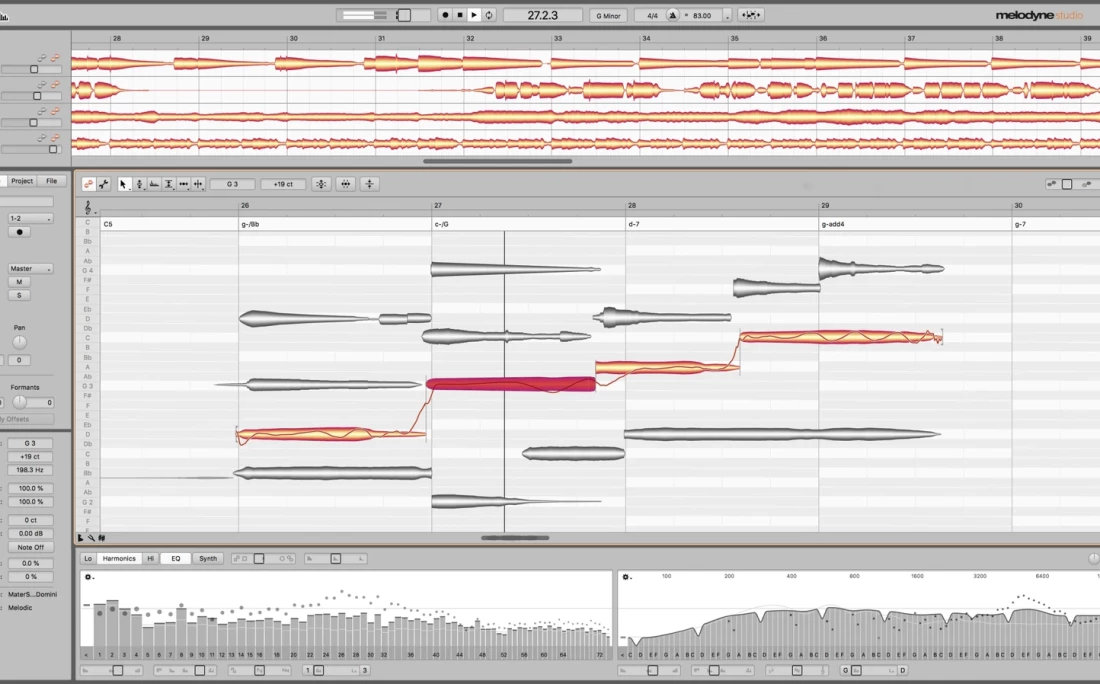This screenshot has width=1100, height=684.
Task: Click the Pan knob
Action: [x=19, y=343]
